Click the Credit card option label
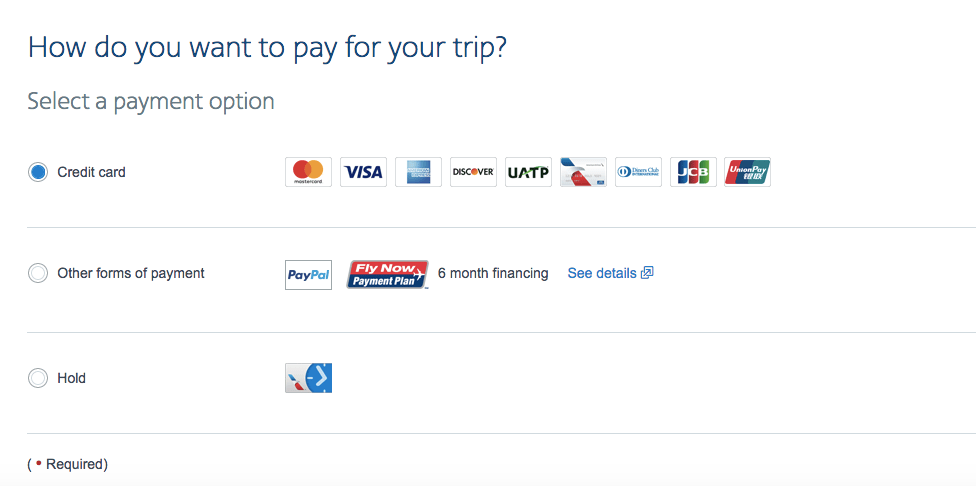The width and height of the screenshot is (976, 486). pos(91,172)
